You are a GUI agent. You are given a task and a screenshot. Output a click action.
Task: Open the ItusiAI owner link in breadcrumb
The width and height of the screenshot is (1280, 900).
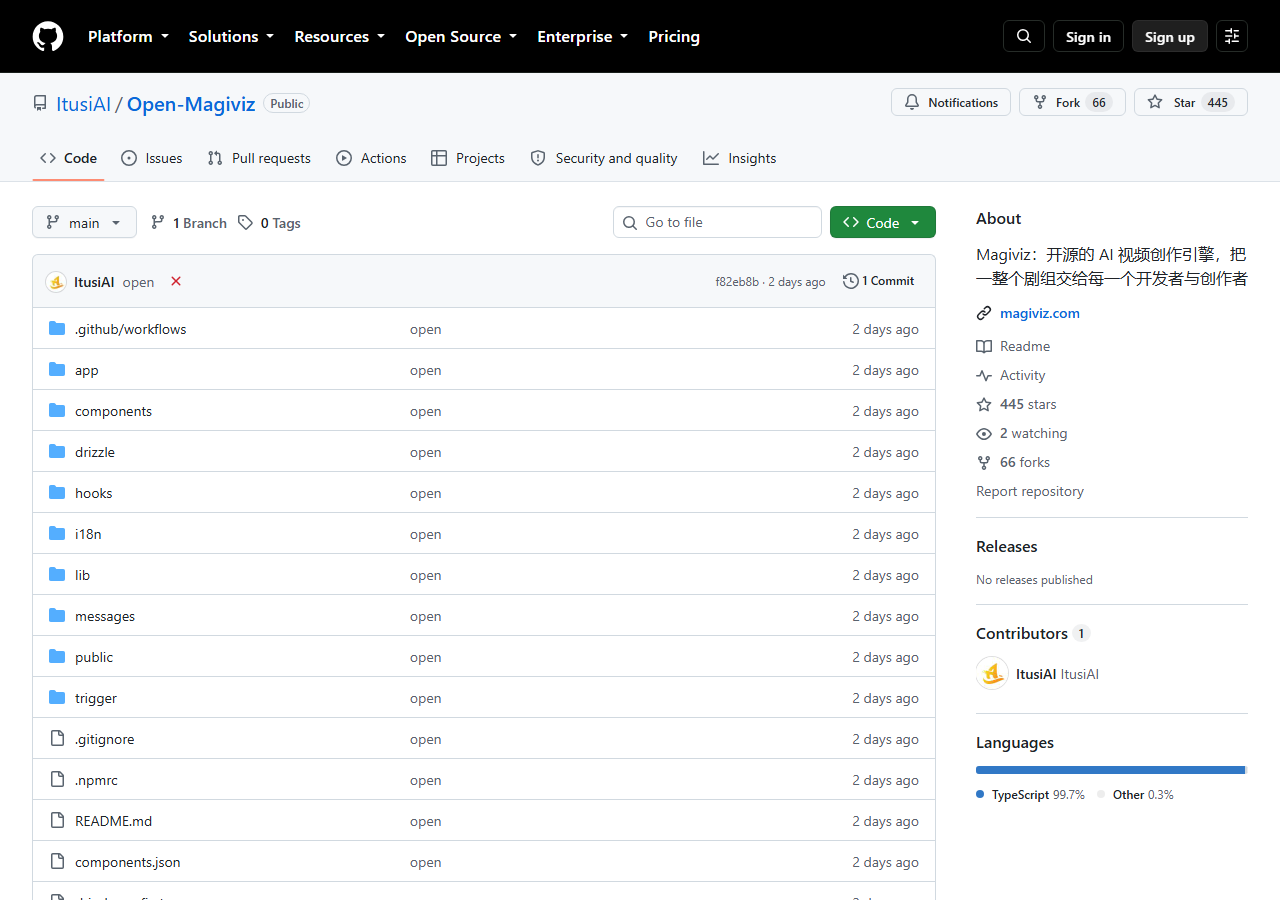tap(83, 104)
